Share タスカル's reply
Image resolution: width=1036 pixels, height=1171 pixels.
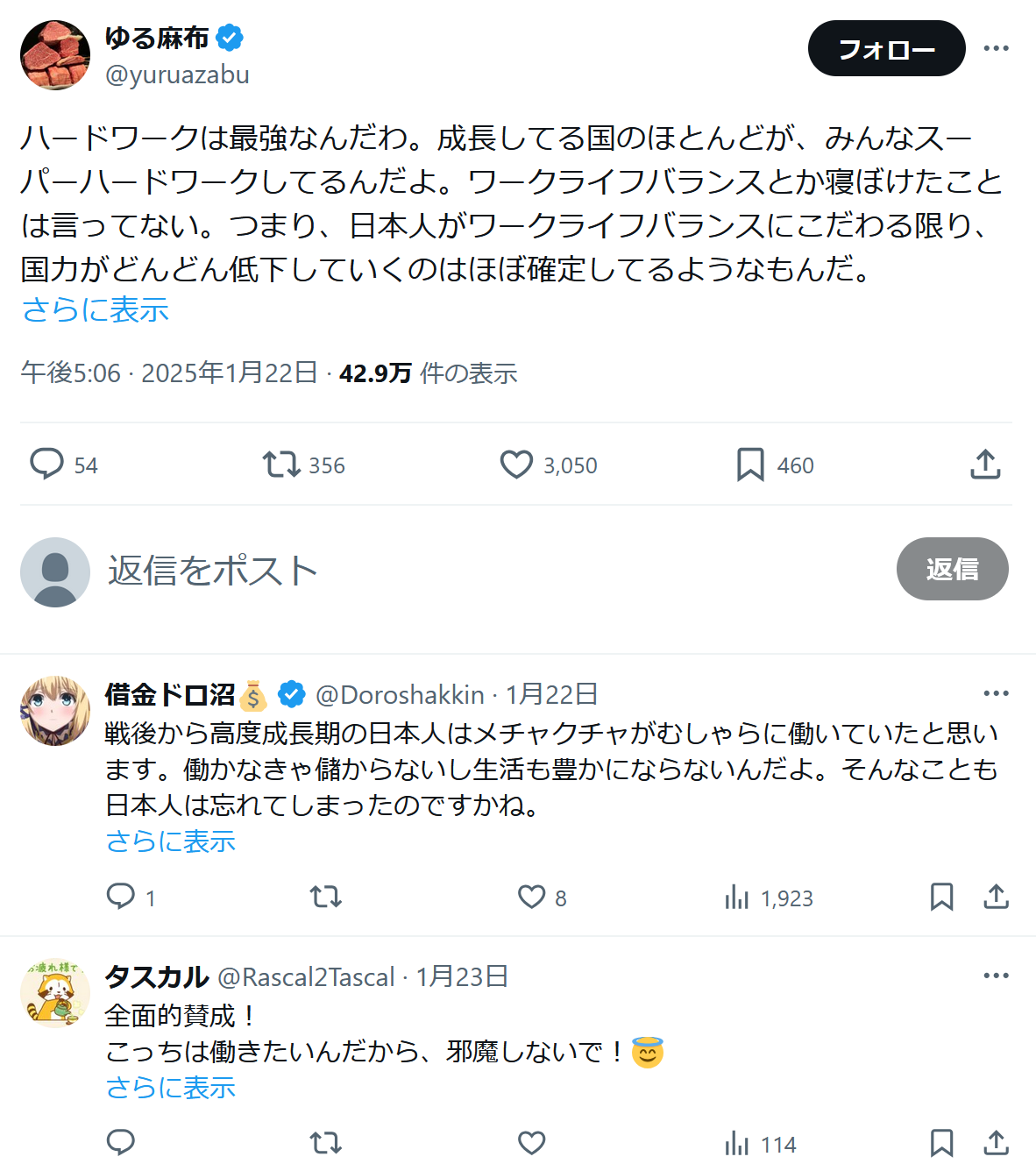[996, 1143]
